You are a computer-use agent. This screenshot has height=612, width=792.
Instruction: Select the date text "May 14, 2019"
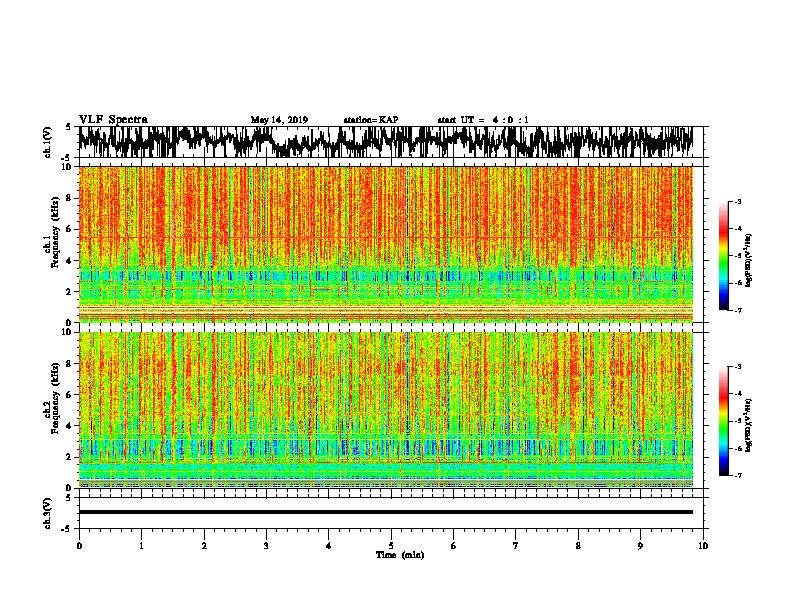[x=279, y=120]
